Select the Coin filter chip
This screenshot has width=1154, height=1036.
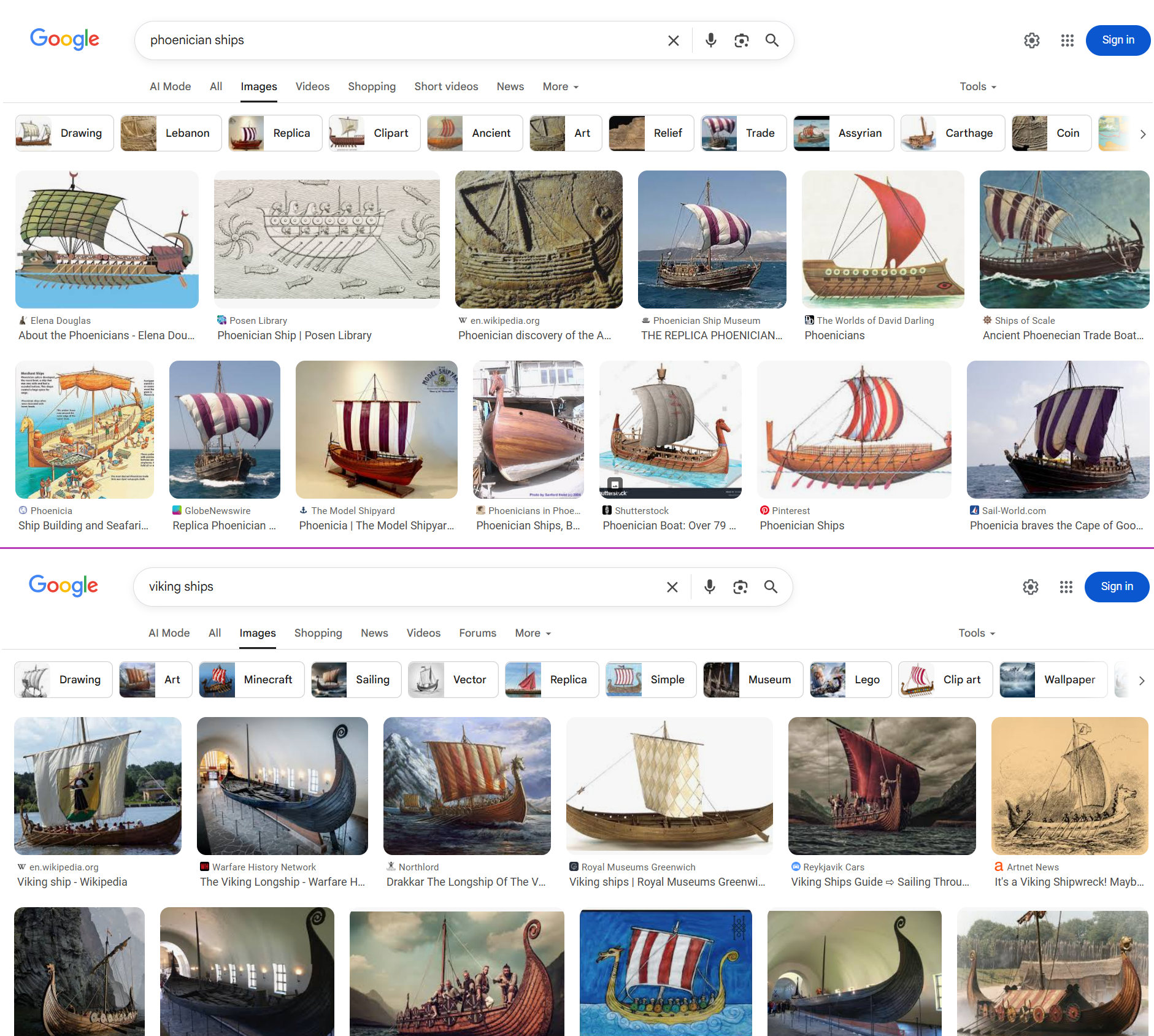(x=1052, y=133)
